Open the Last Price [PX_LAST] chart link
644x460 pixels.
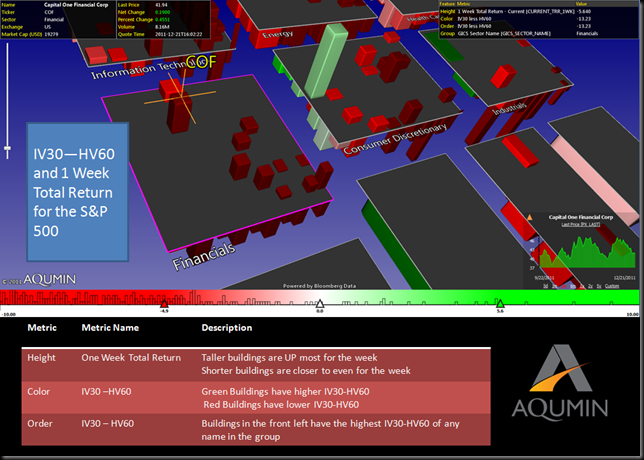(581, 224)
